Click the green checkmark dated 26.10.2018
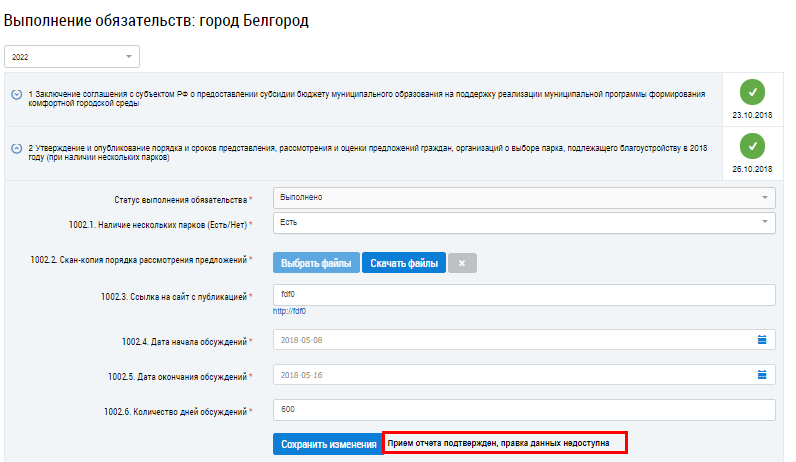Screen dimensions: 796x462 (752, 147)
